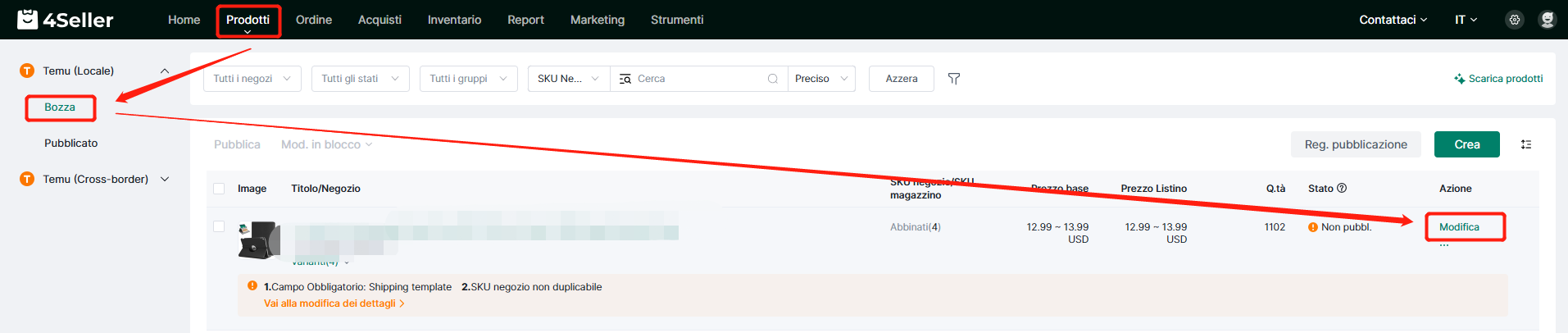The image size is (1568, 333).
Task: Open Preciso match mode dropdown
Action: point(821,79)
